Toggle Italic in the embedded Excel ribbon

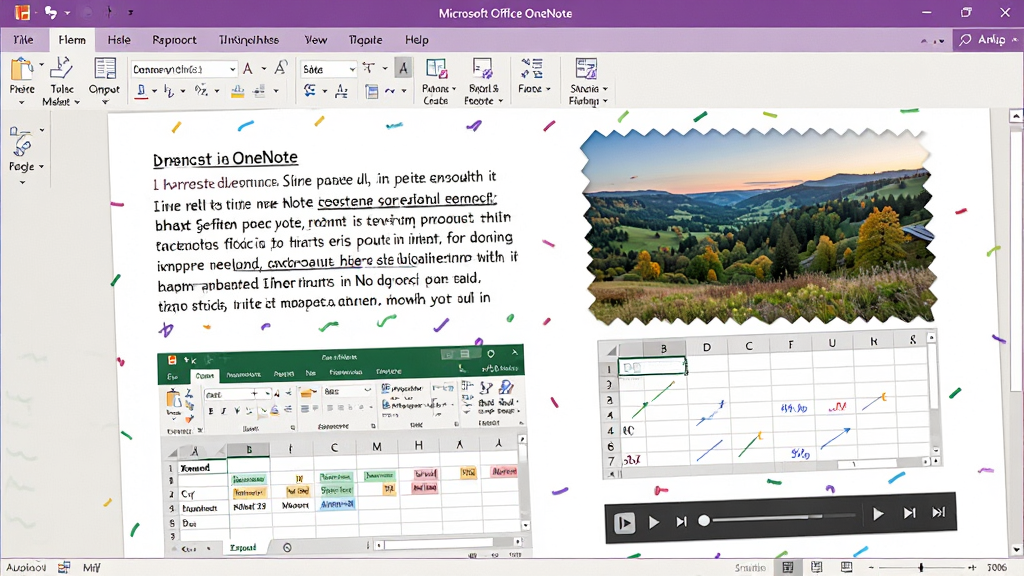point(223,411)
